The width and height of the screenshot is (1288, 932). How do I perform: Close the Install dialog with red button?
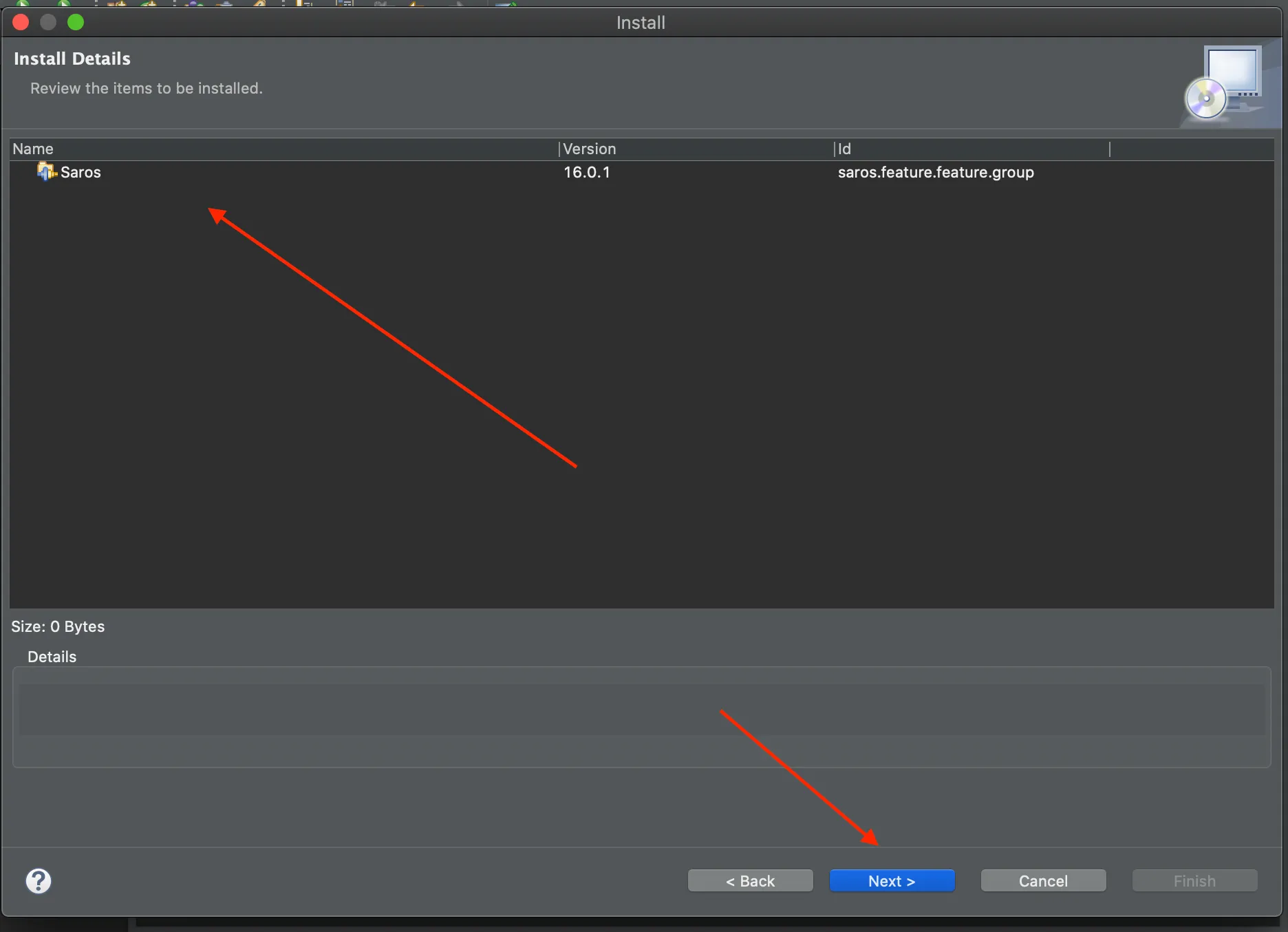tap(21, 23)
